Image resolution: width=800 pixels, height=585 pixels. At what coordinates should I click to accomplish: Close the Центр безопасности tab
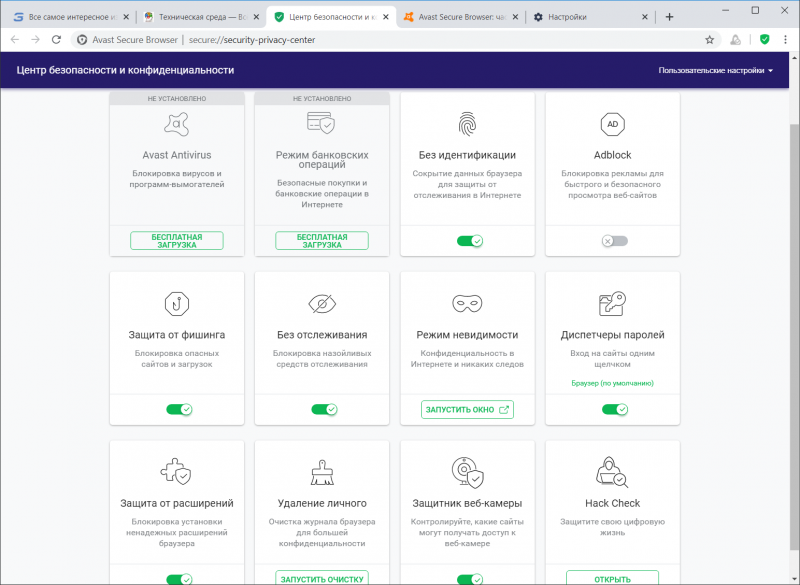click(x=386, y=17)
